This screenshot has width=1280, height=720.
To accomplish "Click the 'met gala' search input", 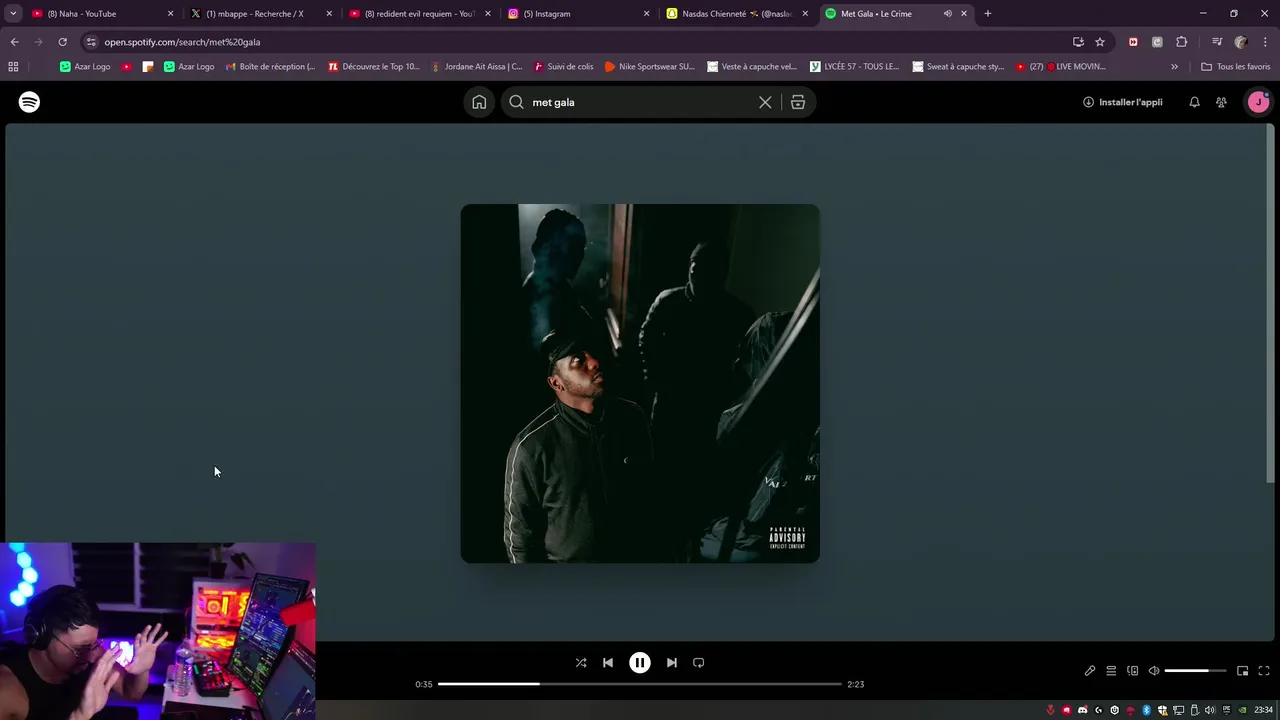I will (640, 102).
